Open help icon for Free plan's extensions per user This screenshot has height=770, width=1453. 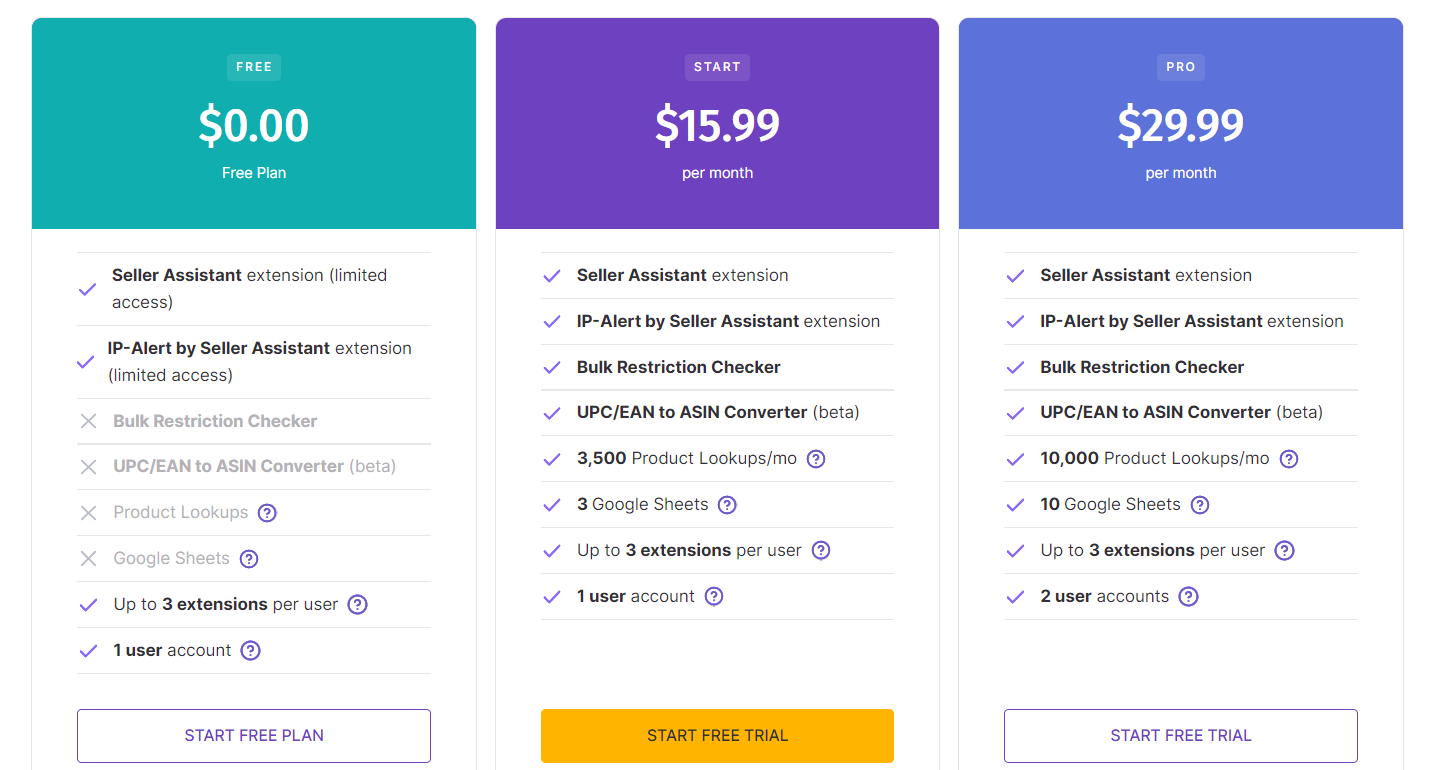pyautogui.click(x=357, y=604)
